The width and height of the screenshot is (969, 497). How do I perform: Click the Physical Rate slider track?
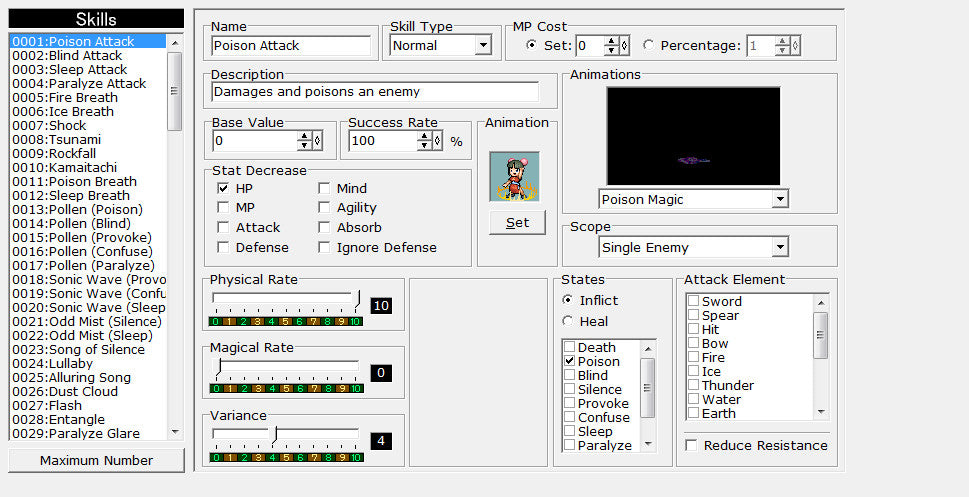(x=285, y=298)
